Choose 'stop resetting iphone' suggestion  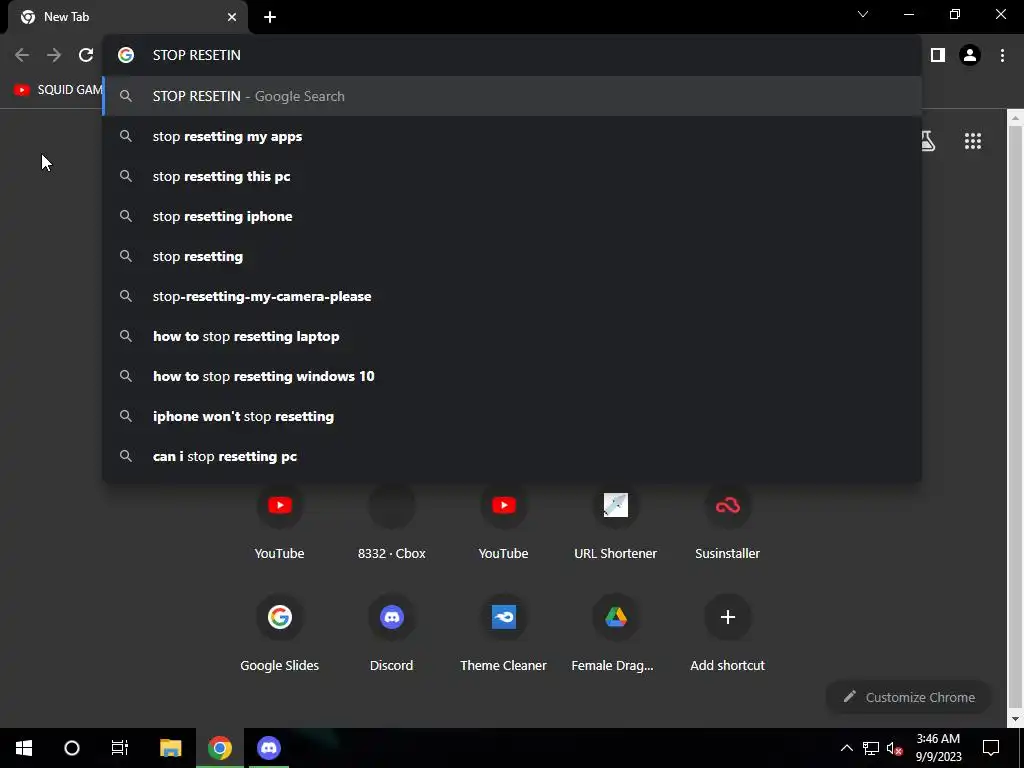pos(512,216)
